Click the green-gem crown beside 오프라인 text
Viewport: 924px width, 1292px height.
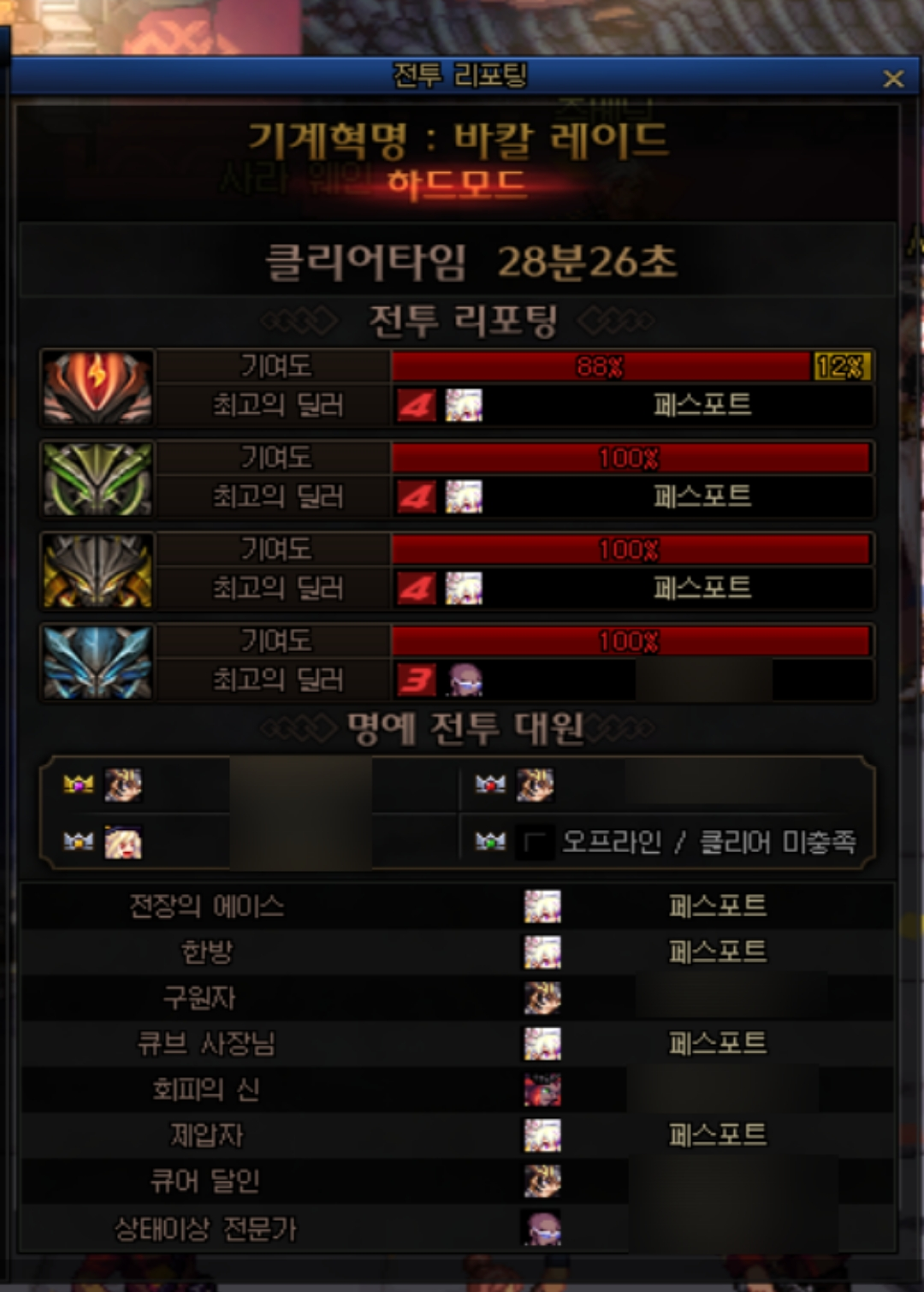(490, 842)
